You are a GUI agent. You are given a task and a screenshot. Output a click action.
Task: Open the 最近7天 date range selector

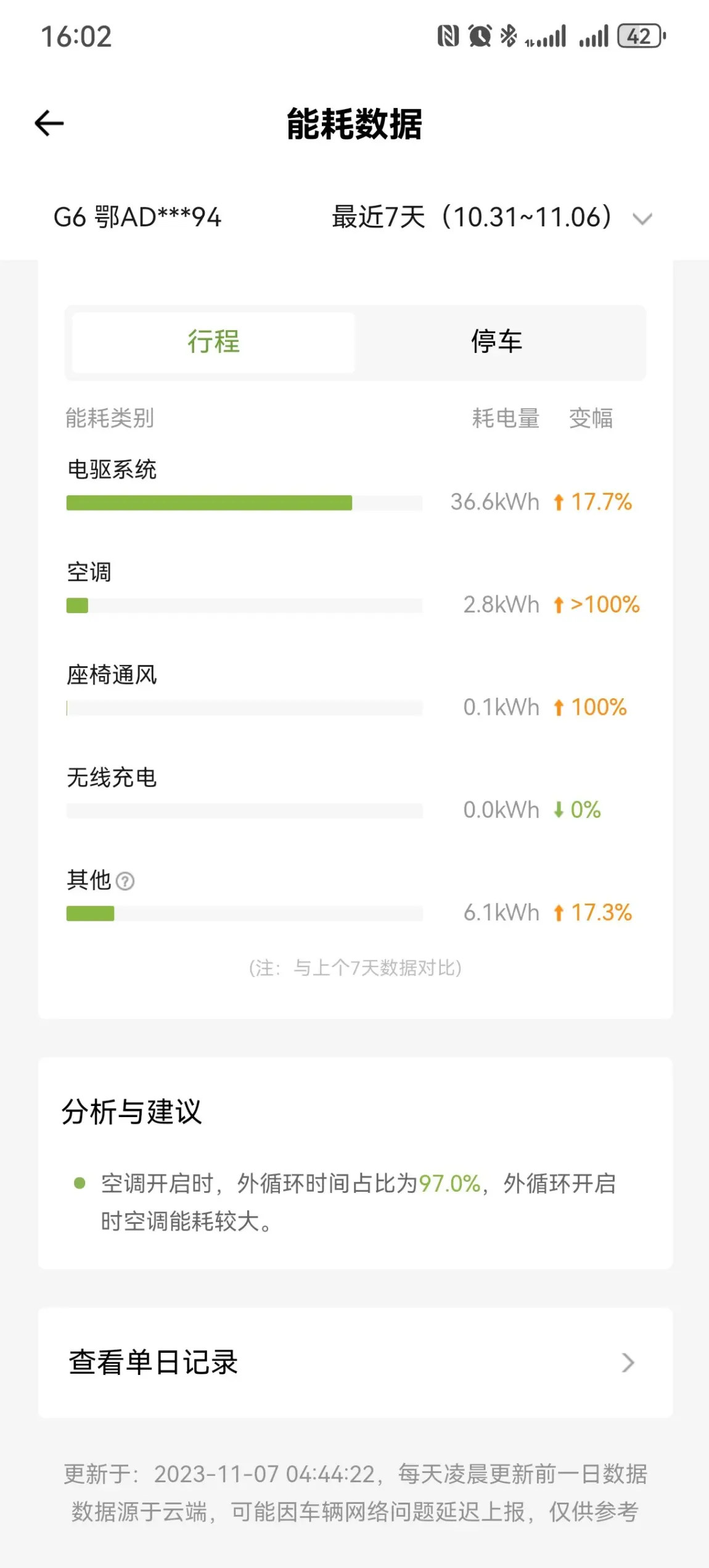(472, 218)
